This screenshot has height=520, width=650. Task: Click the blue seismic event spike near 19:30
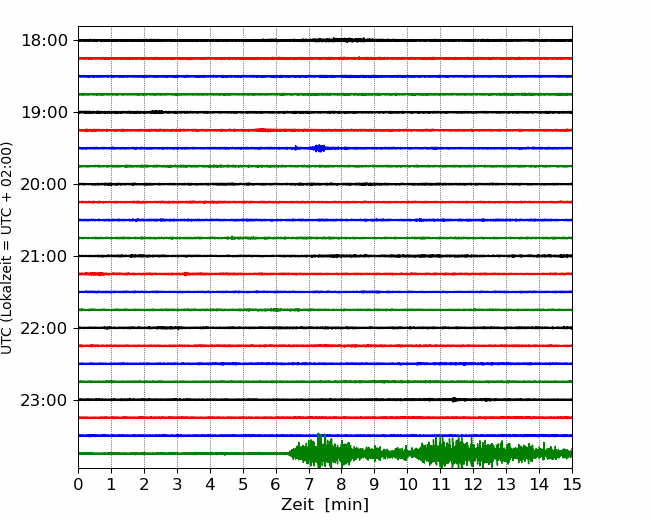click(319, 148)
